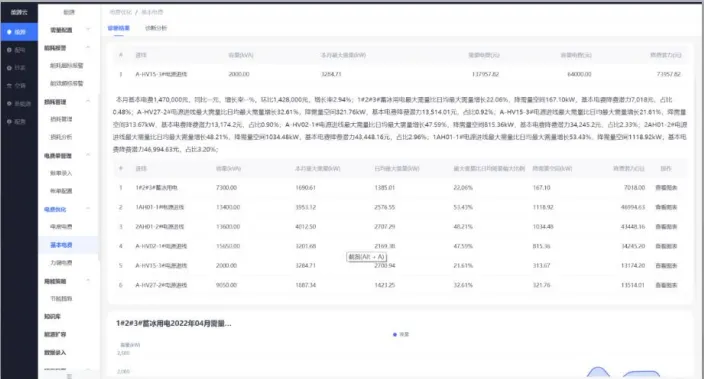Click the breadcrumb's first segment at page top

click(120, 12)
